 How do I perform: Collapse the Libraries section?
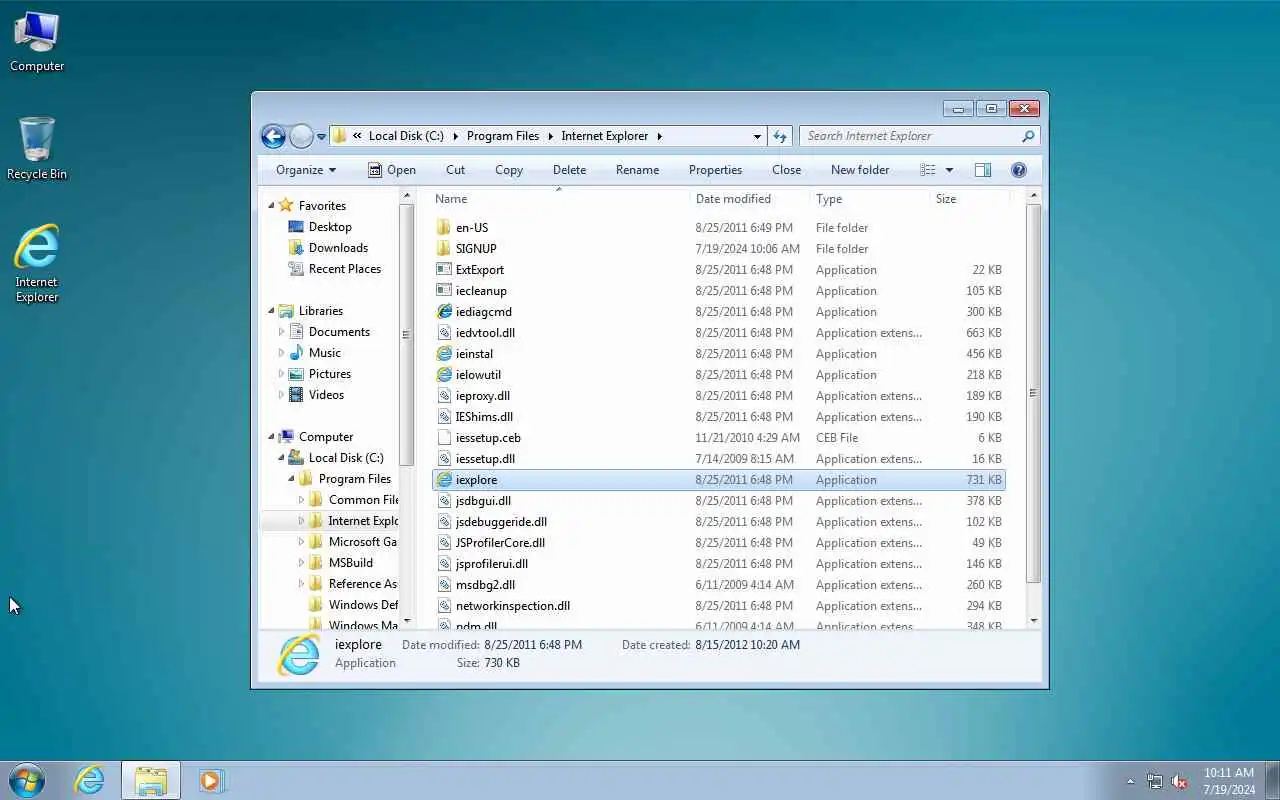[x=271, y=311]
